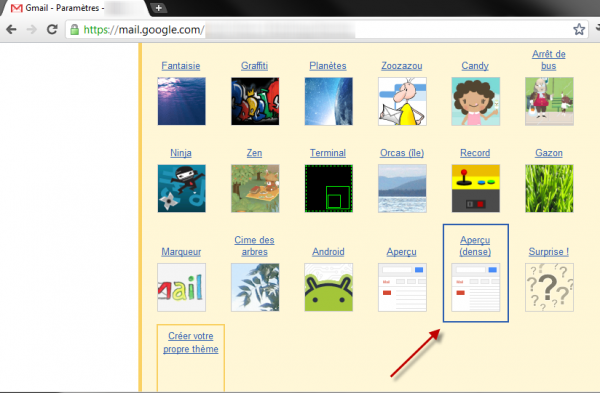Image resolution: width=600 pixels, height=393 pixels.
Task: Click the Marqueur link
Action: [181, 251]
